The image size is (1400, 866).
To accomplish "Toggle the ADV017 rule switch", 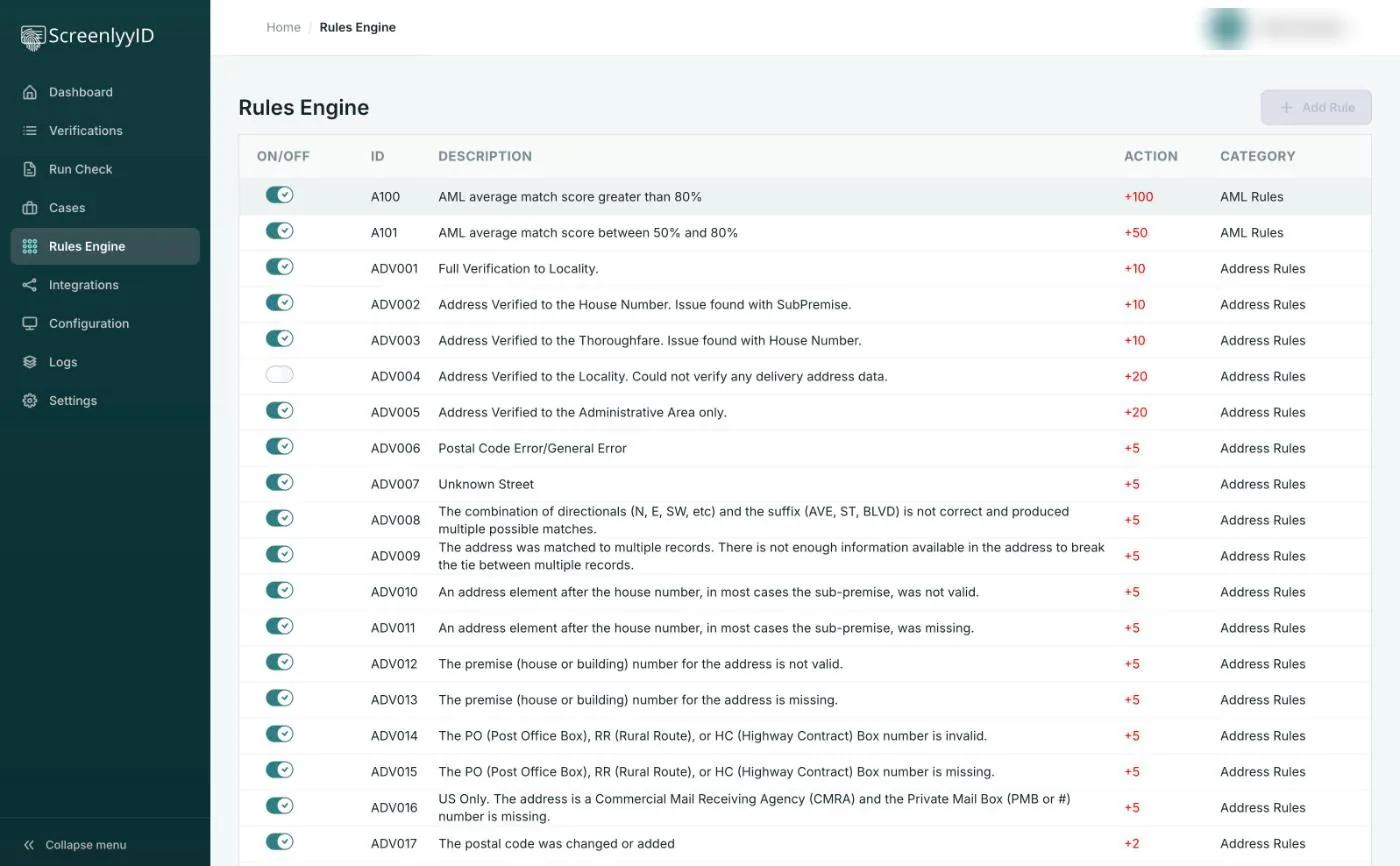I will (279, 842).
